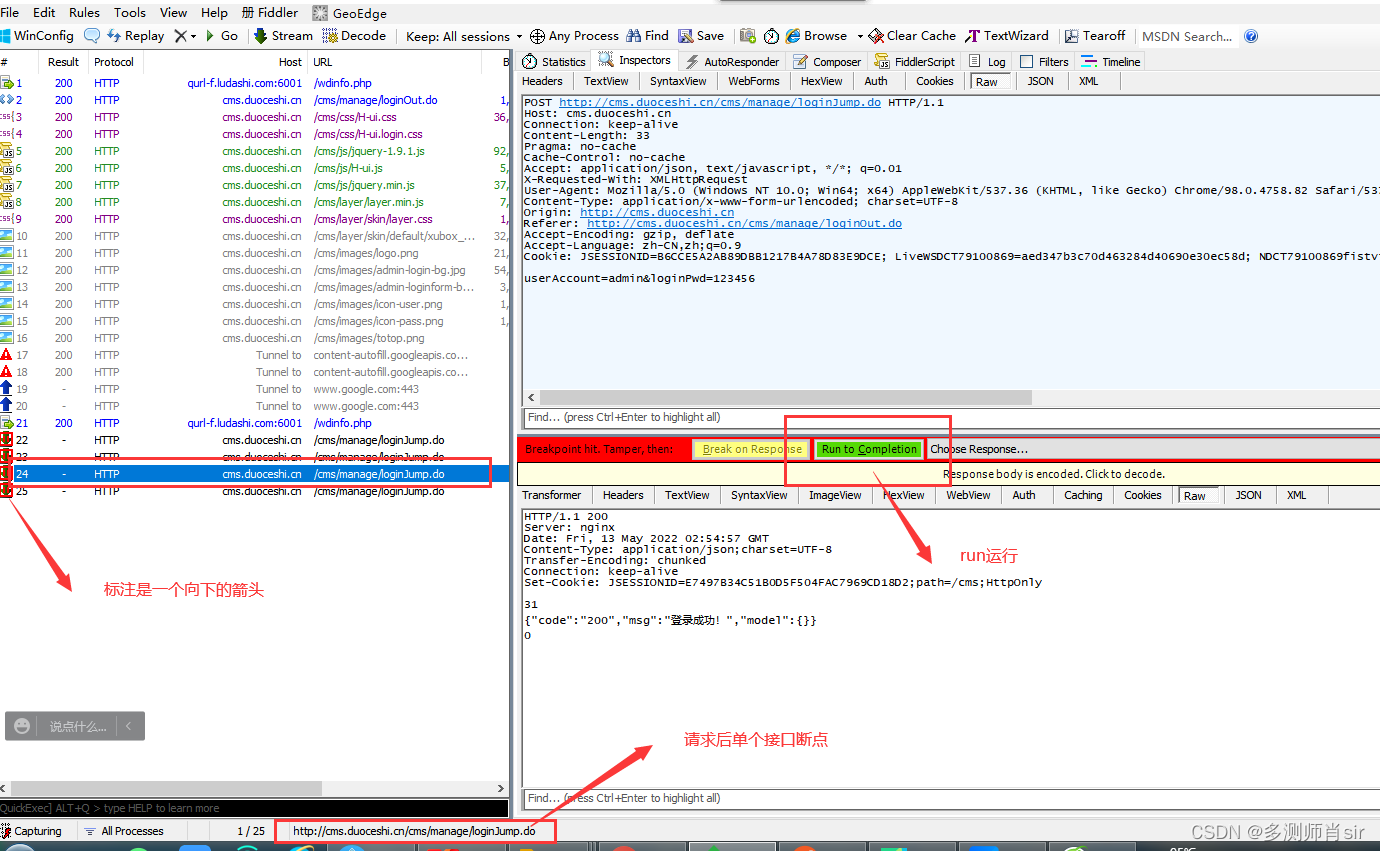
Task: Click the timer stopwatch icon
Action: 771,36
